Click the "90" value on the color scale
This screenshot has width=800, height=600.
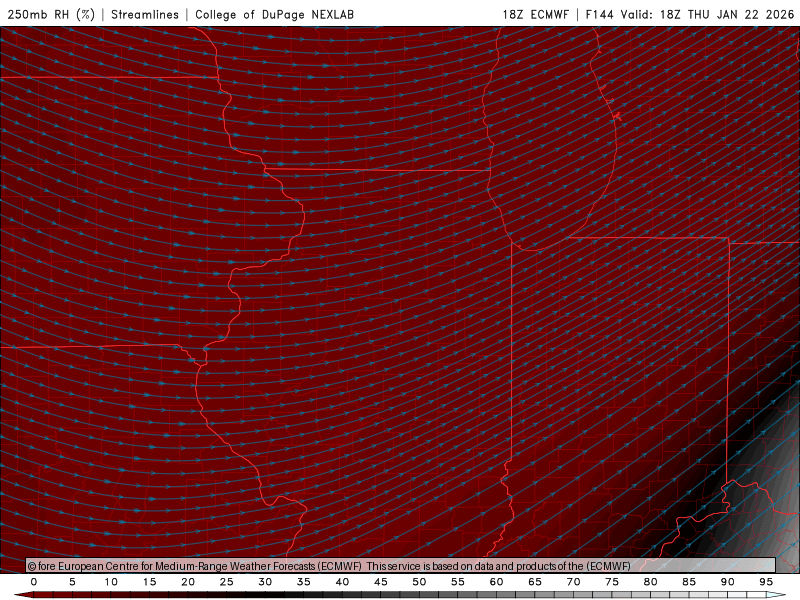(728, 582)
